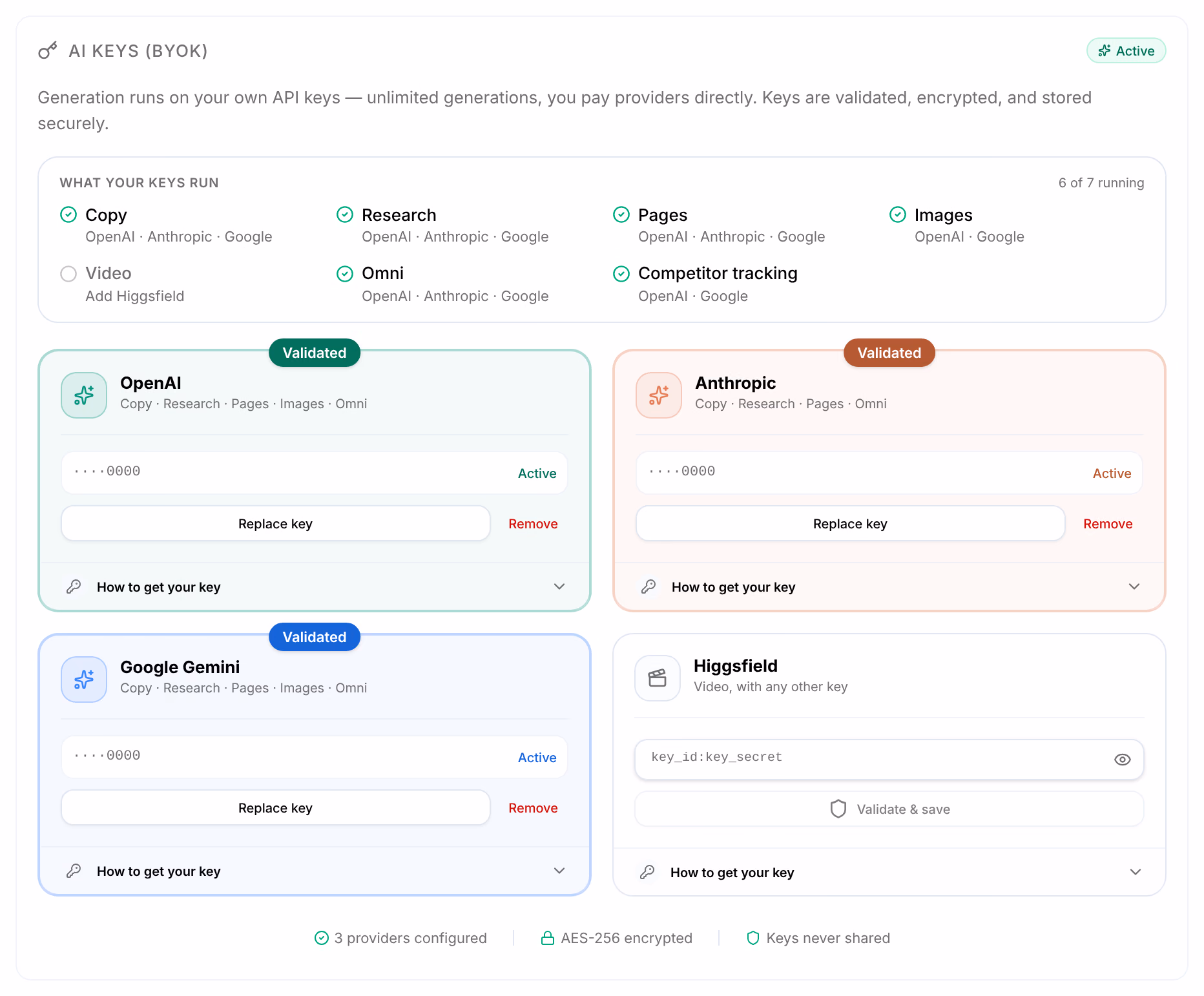Click the key icon in Google Gemini how-to row

tap(74, 871)
